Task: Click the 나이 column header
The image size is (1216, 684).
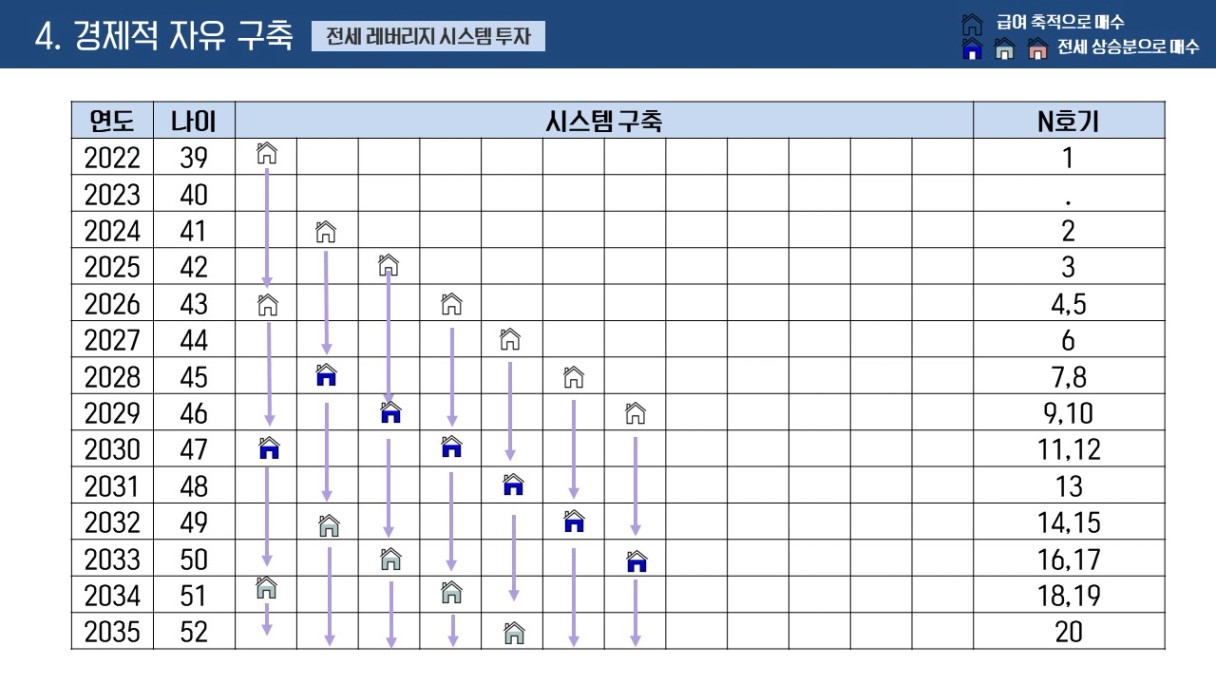Action: tap(194, 120)
